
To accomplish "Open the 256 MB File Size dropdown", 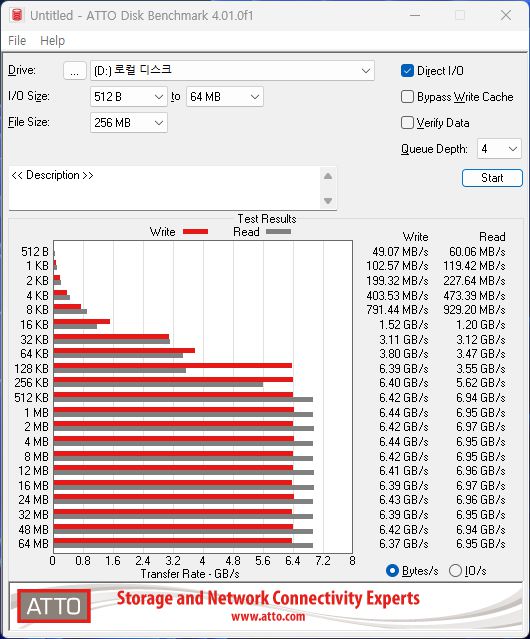I will pyautogui.click(x=129, y=123).
